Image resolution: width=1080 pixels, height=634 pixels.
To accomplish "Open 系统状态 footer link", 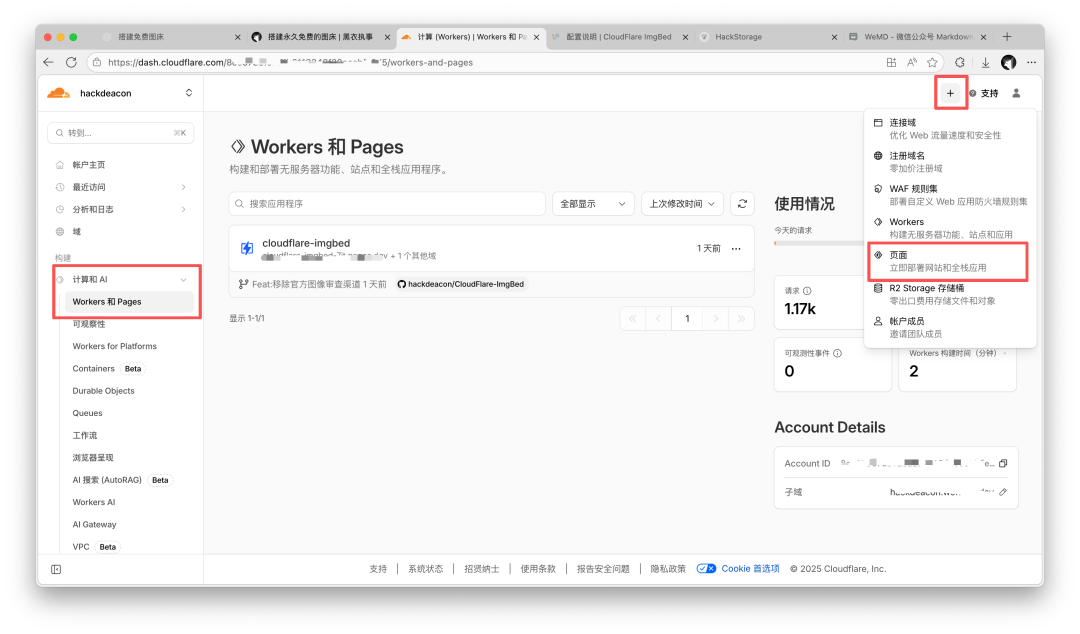I will tap(426, 569).
